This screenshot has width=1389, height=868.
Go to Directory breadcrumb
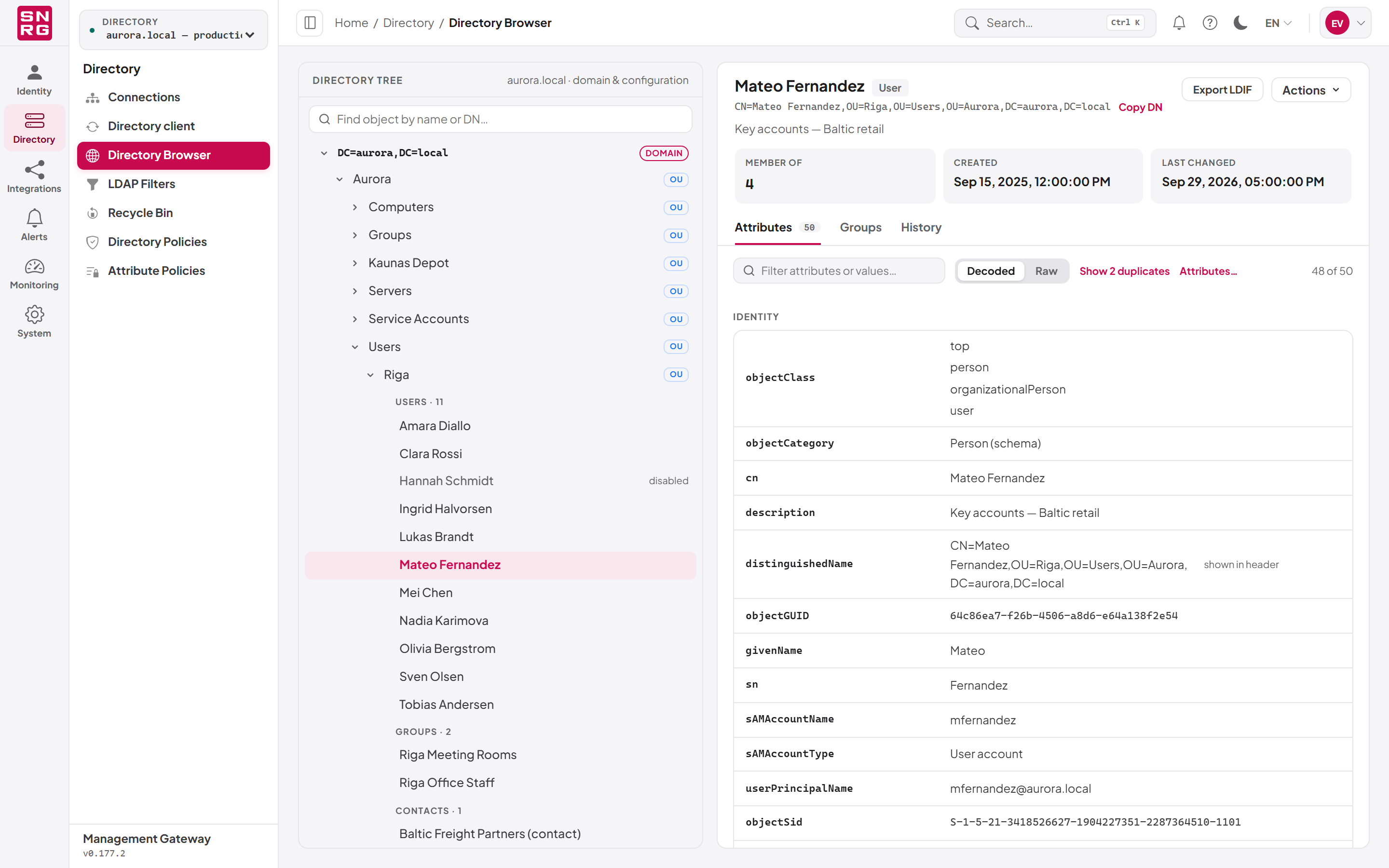408,23
